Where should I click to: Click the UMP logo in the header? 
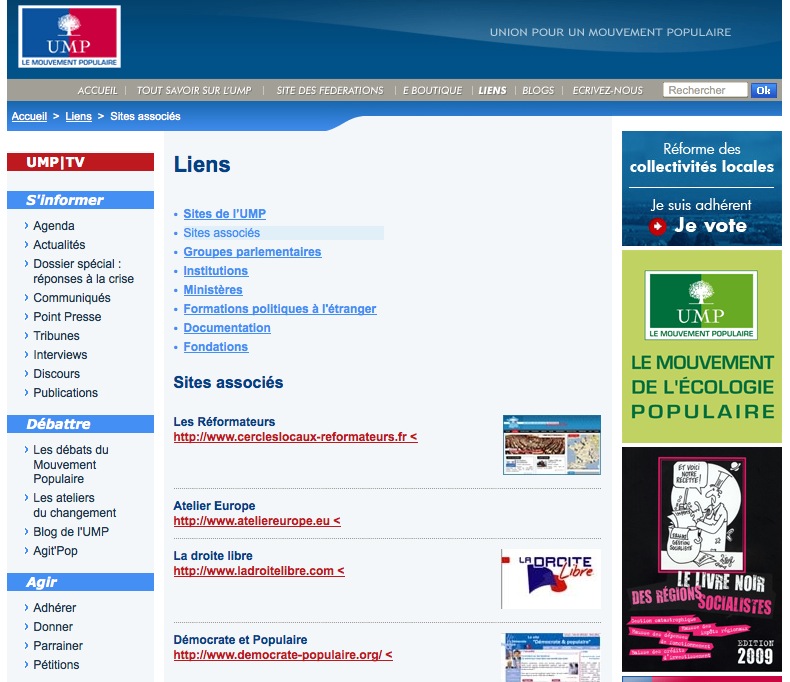[70, 36]
